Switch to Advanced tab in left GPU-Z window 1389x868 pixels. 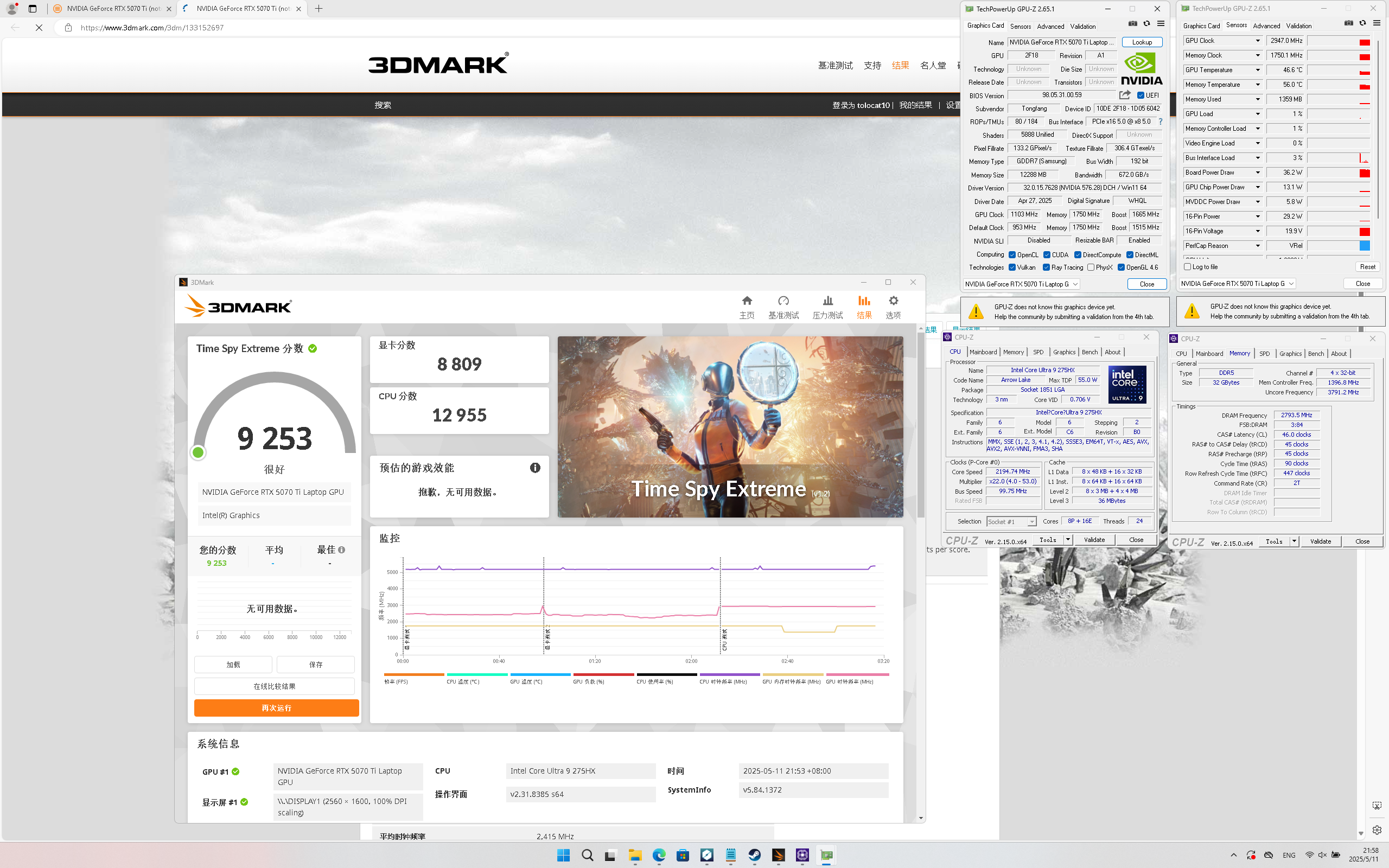(1050, 27)
